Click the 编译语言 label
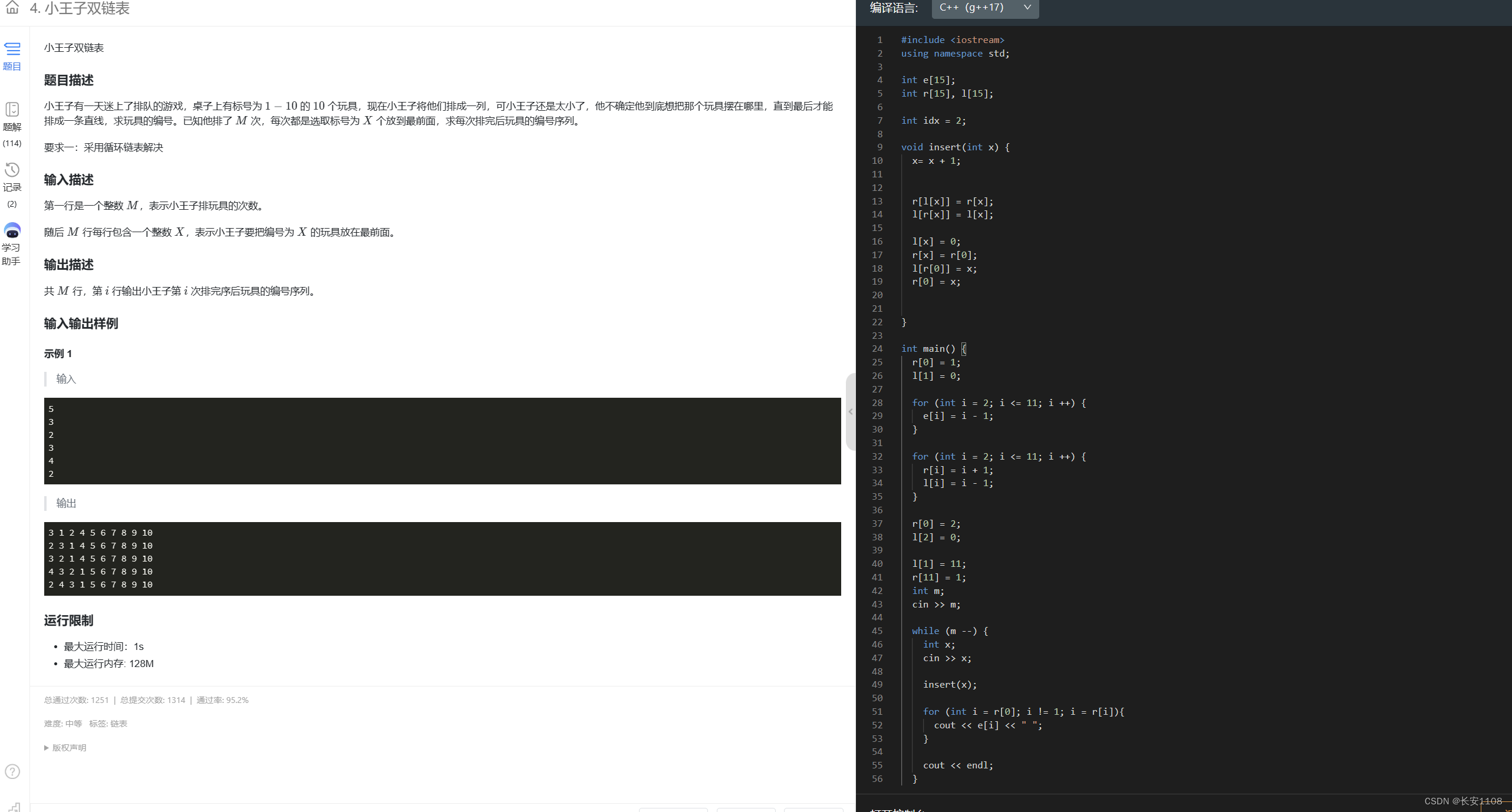The height and width of the screenshot is (812, 1512). [894, 8]
